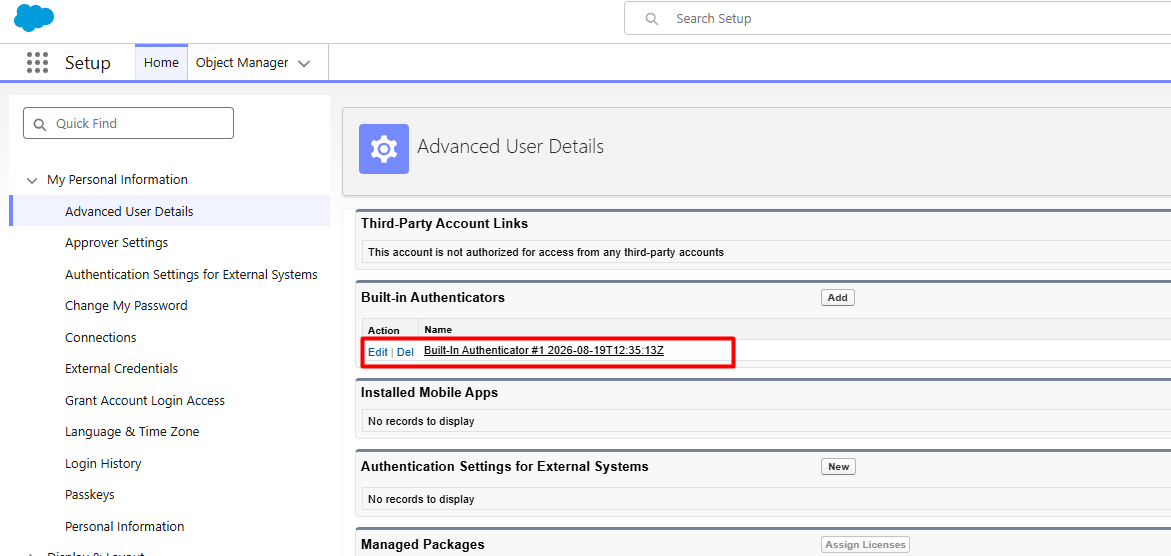Focus the Search Setup field
Viewport: 1171px width, 556px height.
click(x=898, y=19)
